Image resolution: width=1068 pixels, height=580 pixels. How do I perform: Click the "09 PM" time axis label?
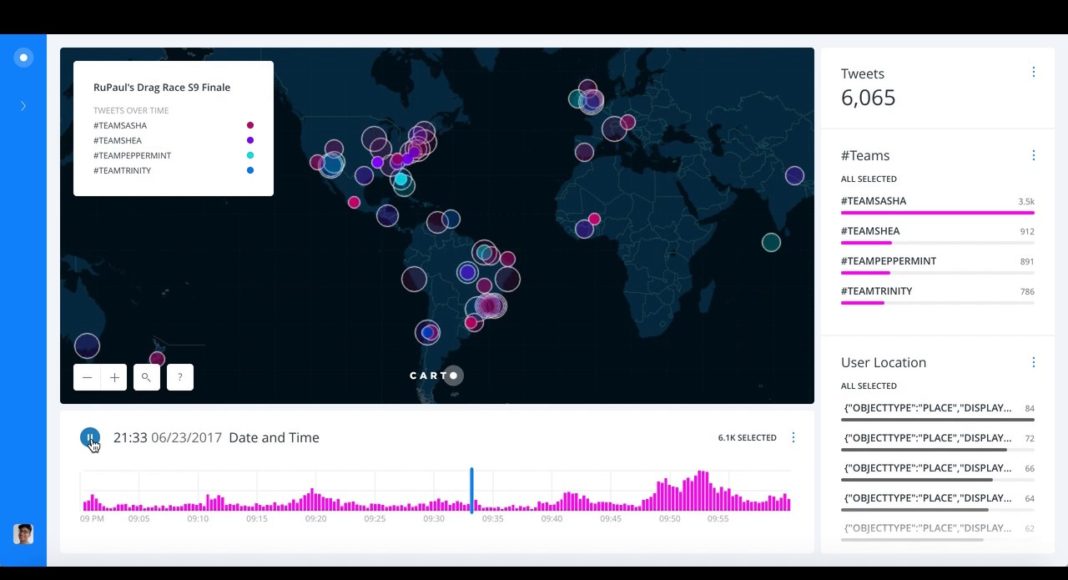(x=92, y=519)
